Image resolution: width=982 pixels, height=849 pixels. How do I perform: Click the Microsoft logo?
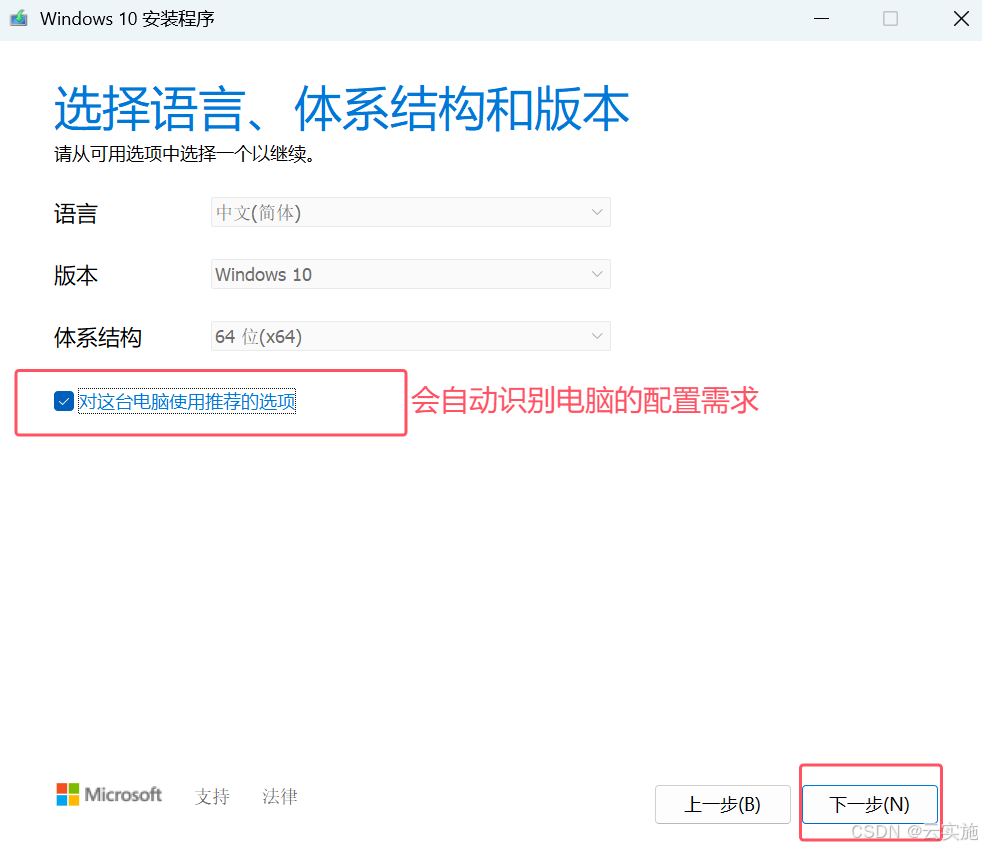tap(109, 795)
